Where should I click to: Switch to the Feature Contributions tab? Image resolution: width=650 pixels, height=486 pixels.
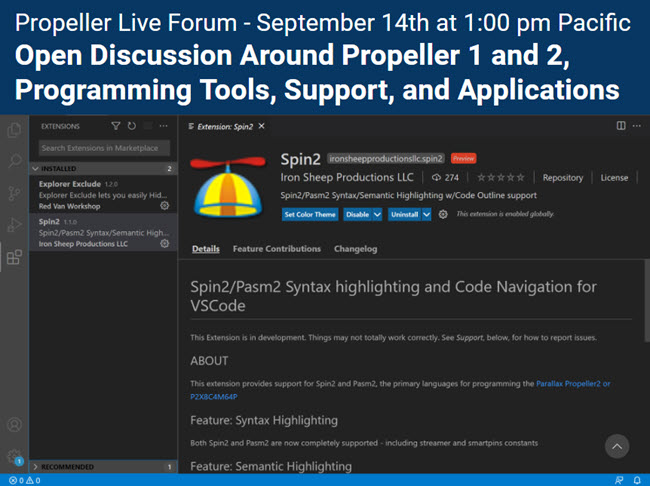click(276, 249)
